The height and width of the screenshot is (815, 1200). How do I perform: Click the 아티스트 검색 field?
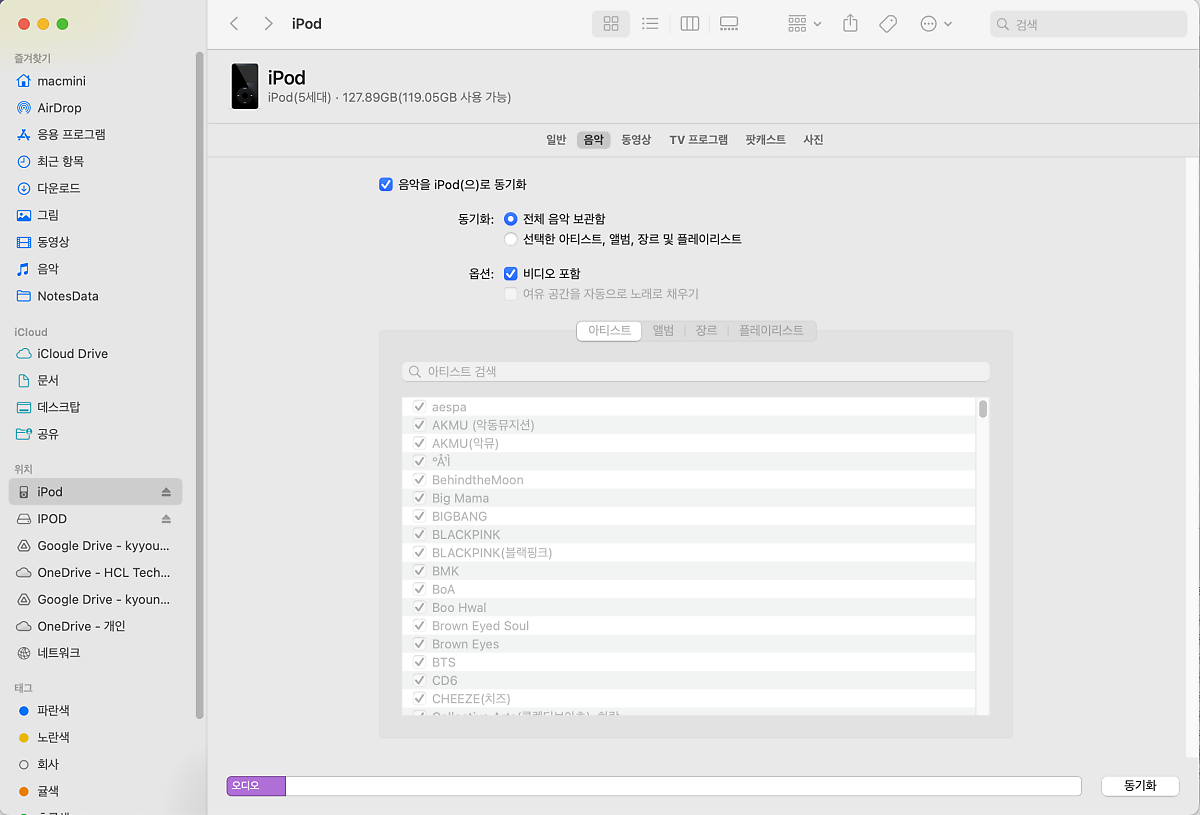pos(696,371)
